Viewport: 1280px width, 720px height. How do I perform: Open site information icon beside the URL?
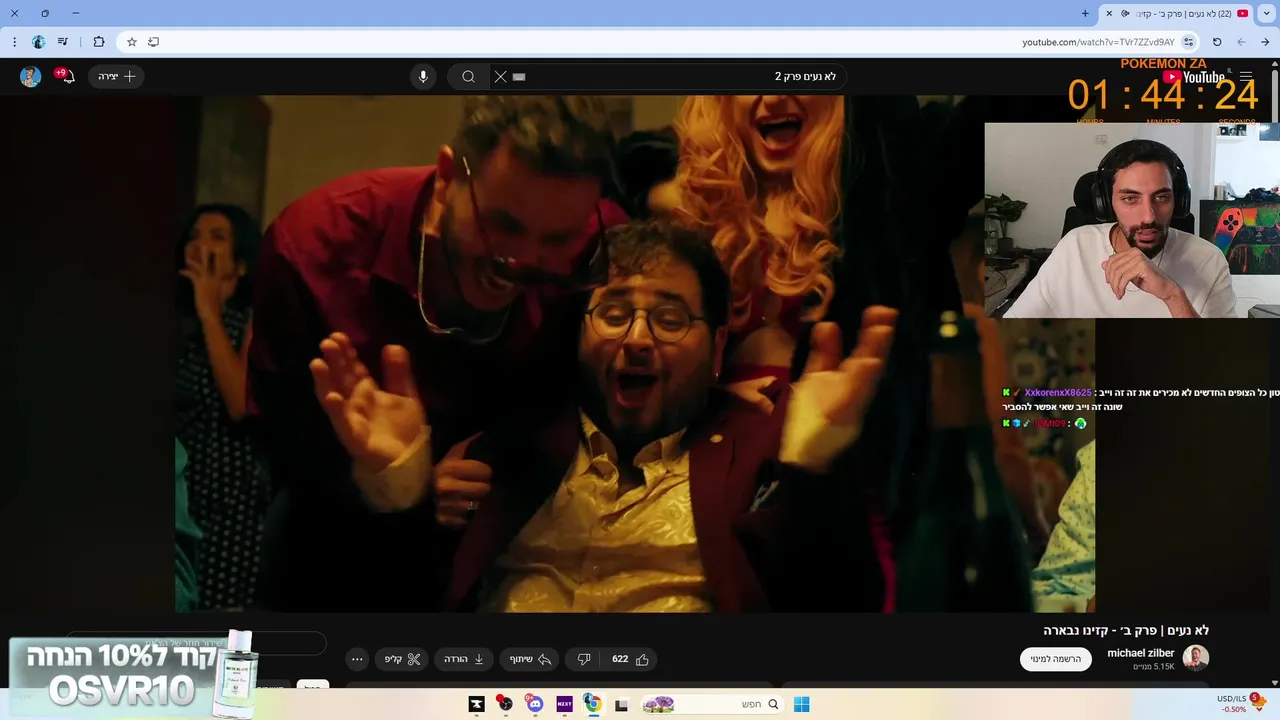point(1188,42)
